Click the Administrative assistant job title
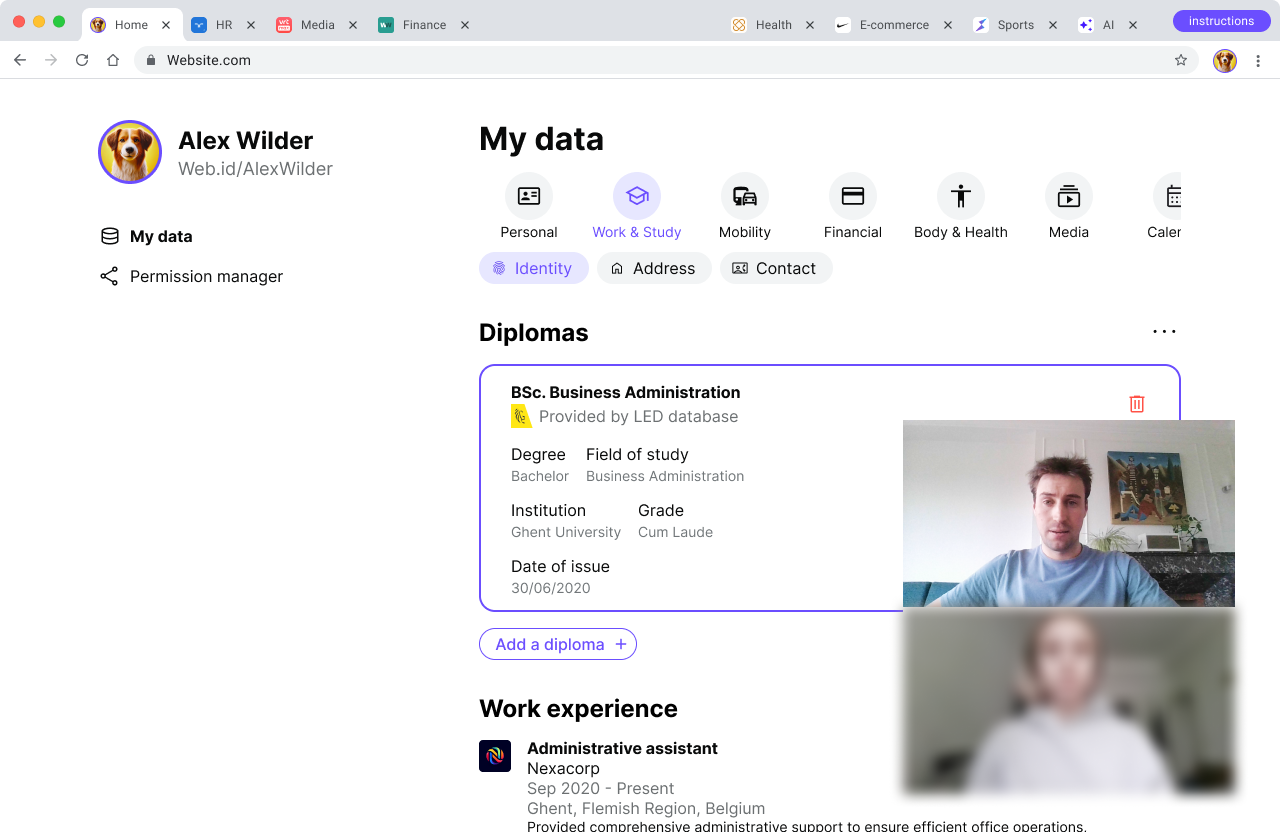Screen dimensions: 1280x832 (622, 748)
